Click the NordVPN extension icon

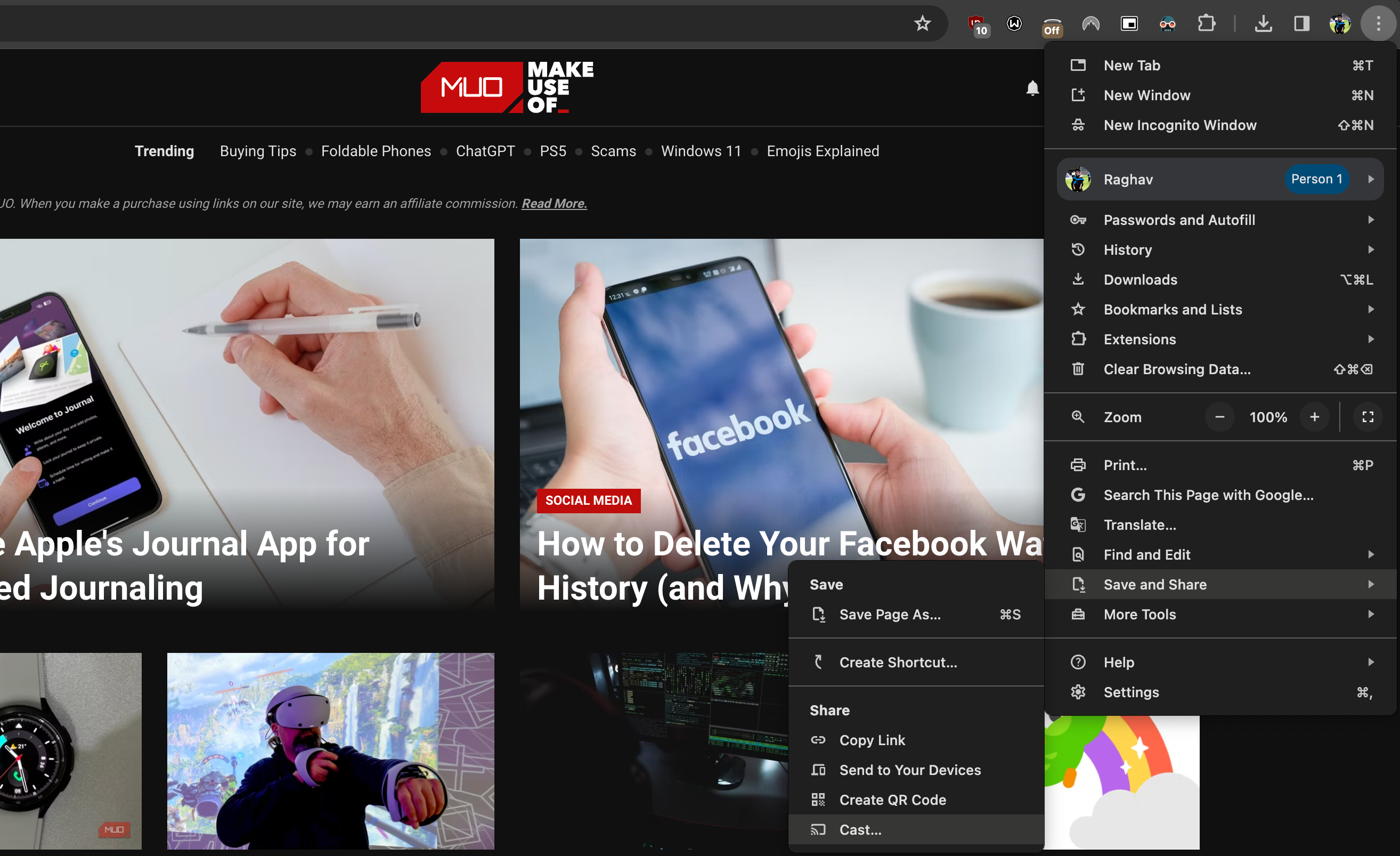(1090, 24)
